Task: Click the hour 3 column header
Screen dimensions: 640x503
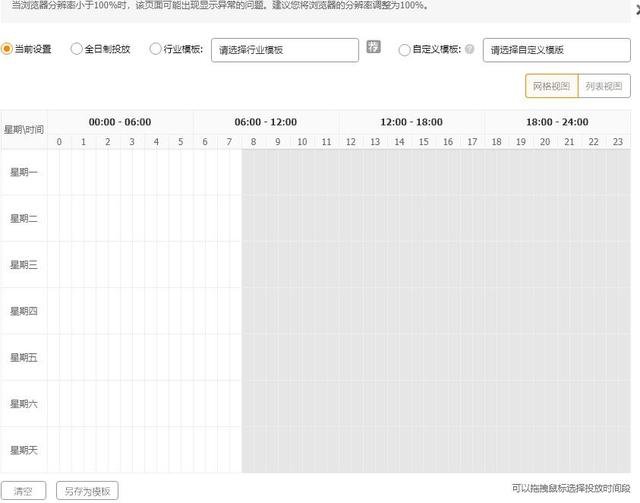Action: coord(132,142)
